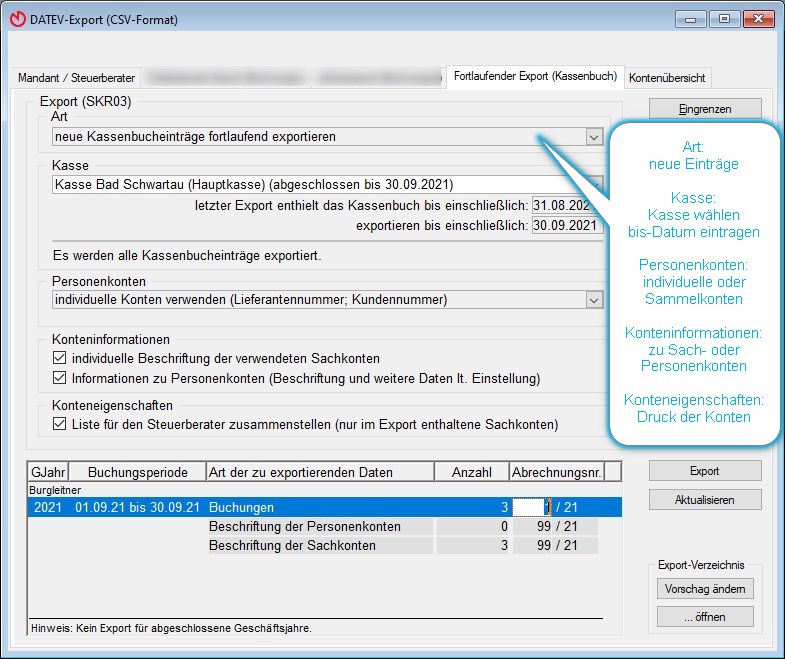The height and width of the screenshot is (659, 785).
Task: Expand the Personenkonten dropdown arrow
Action: pyautogui.click(x=594, y=300)
